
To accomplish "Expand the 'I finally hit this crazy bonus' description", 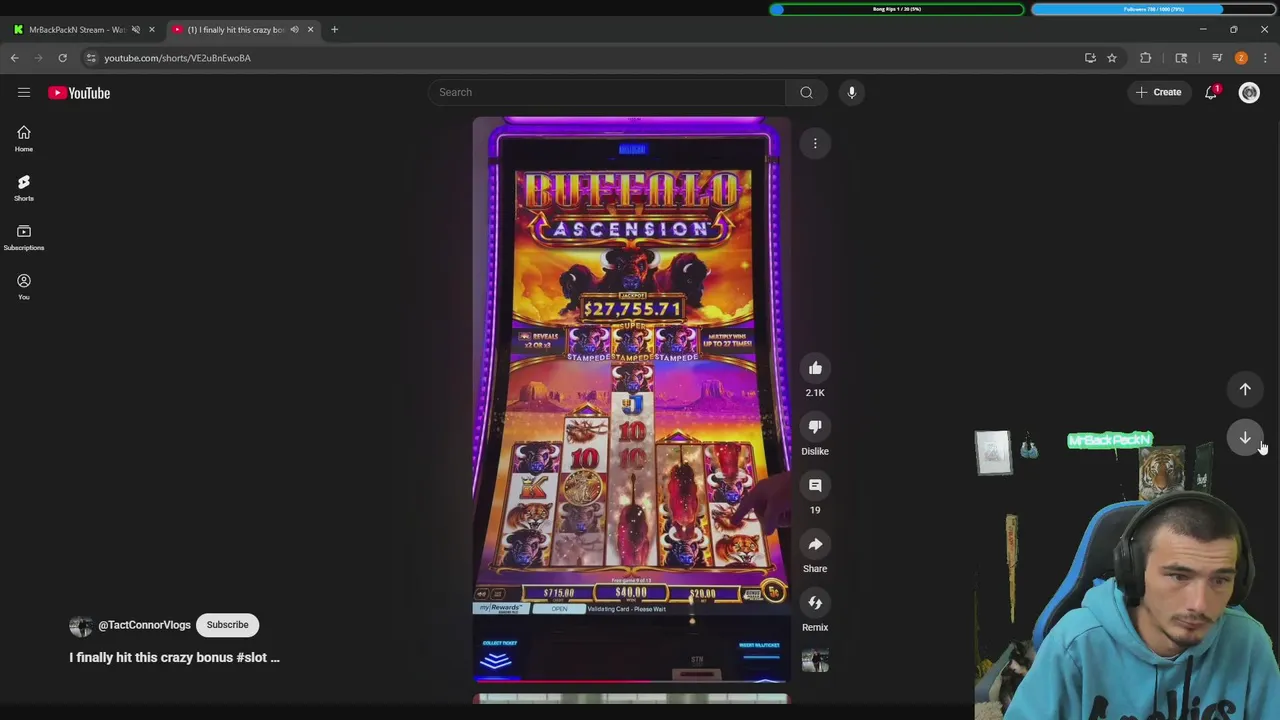I will point(174,658).
